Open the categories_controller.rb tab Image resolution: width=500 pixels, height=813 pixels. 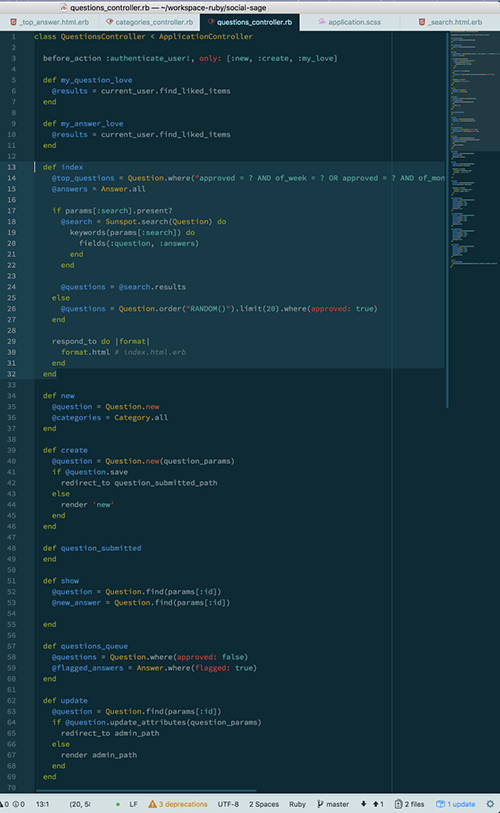click(x=150, y=22)
